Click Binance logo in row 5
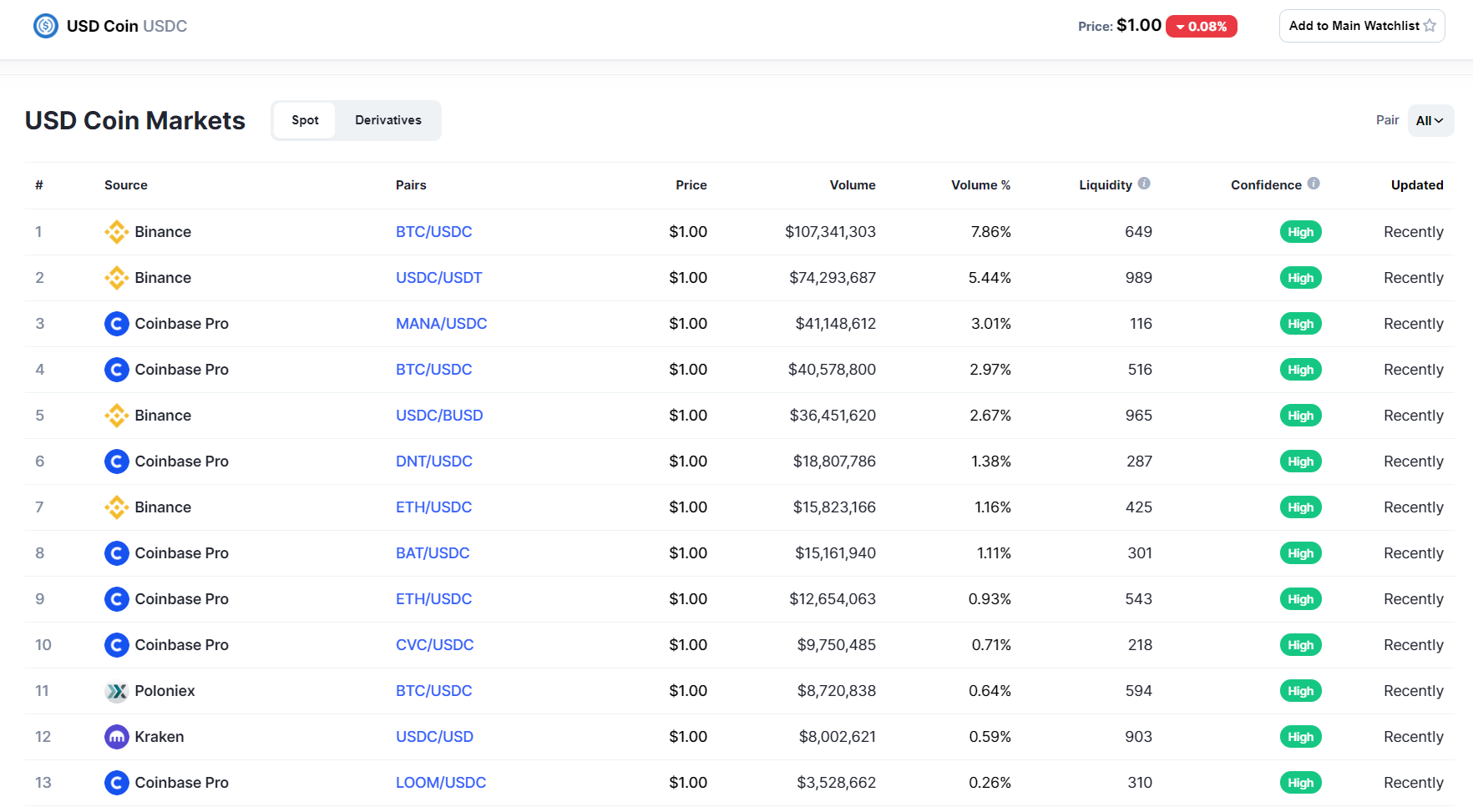 pyautogui.click(x=117, y=416)
